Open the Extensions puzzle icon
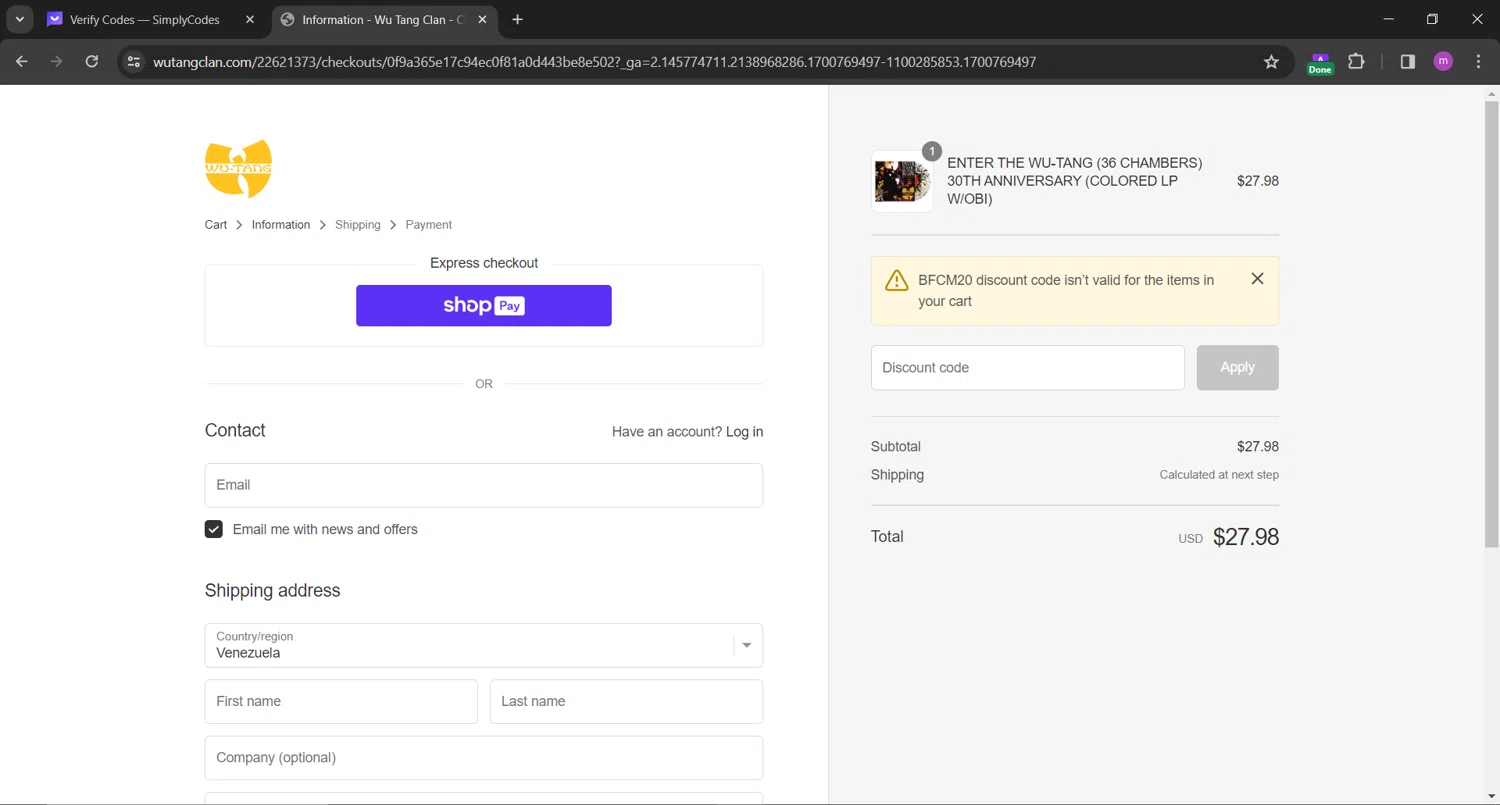Viewport: 1500px width, 805px height. 1356,62
